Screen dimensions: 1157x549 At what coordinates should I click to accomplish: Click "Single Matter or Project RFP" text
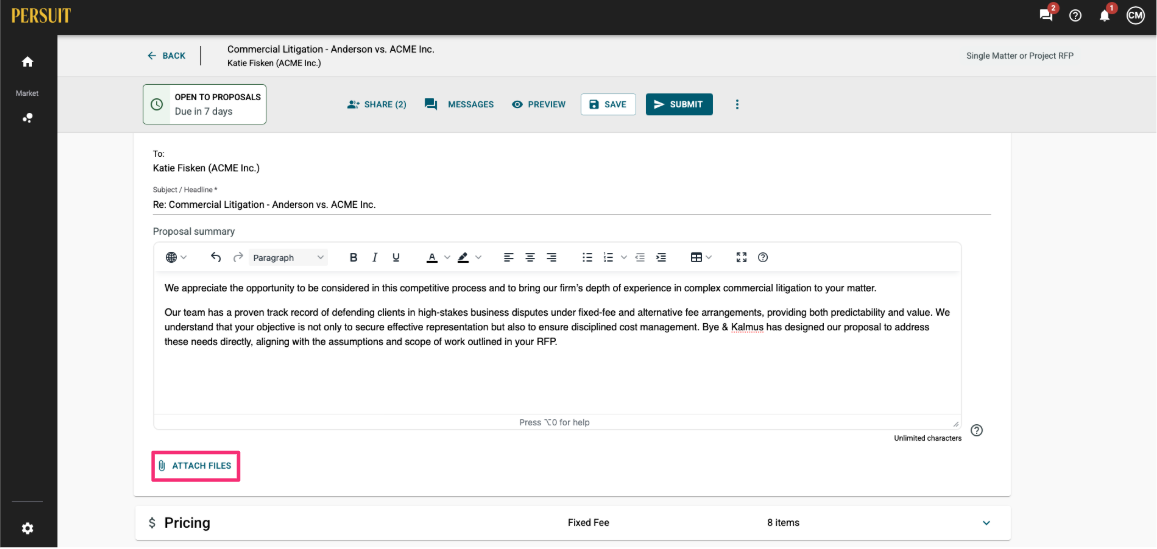point(1020,55)
